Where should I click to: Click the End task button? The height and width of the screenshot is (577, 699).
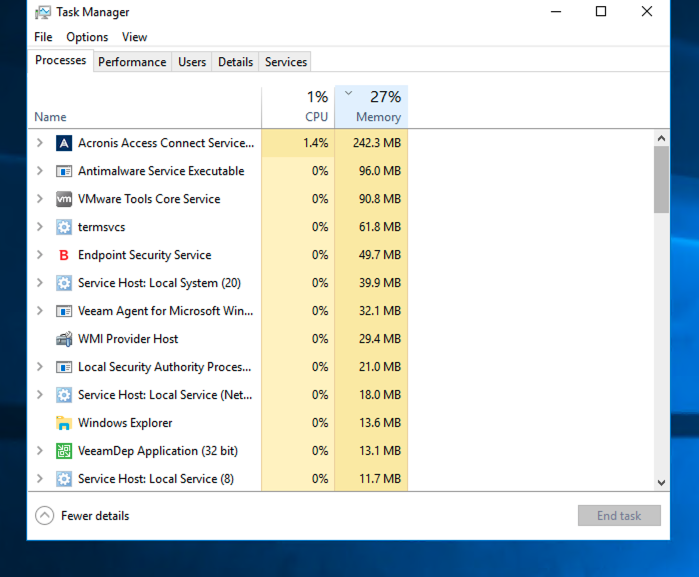point(619,515)
